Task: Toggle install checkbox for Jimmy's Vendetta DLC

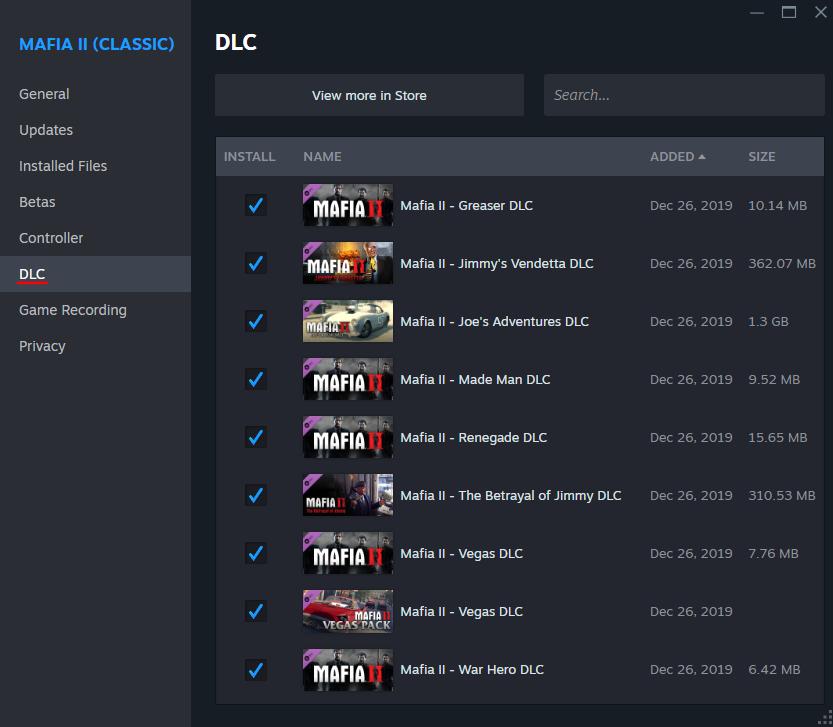Action: click(x=256, y=263)
